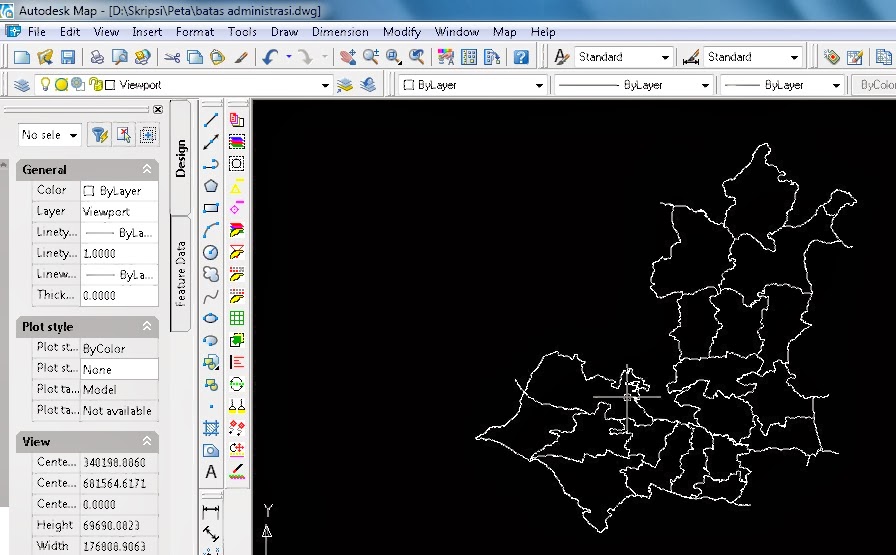Select the Construction Line tool
Viewport: 896px width, 555px height.
(x=211, y=142)
